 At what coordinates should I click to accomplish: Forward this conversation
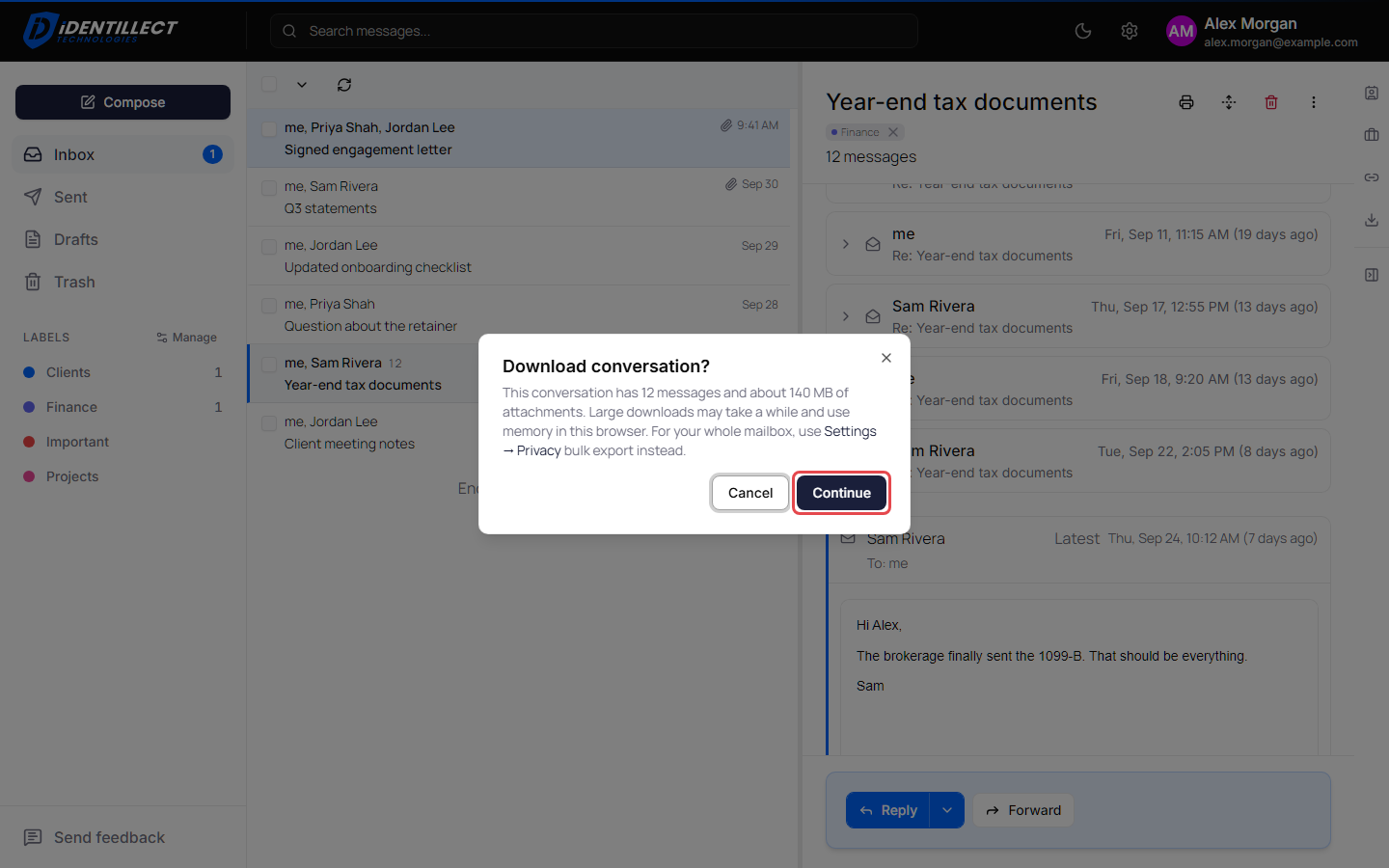[x=1023, y=810]
